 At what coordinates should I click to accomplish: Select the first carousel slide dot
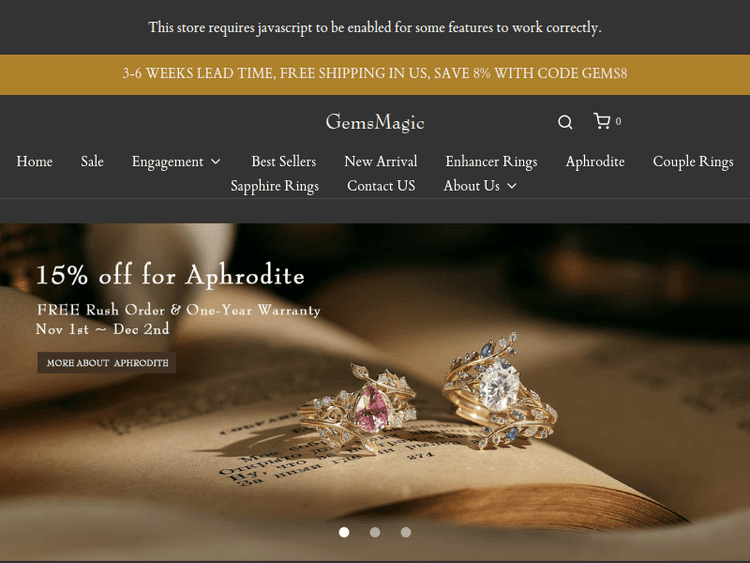click(344, 532)
